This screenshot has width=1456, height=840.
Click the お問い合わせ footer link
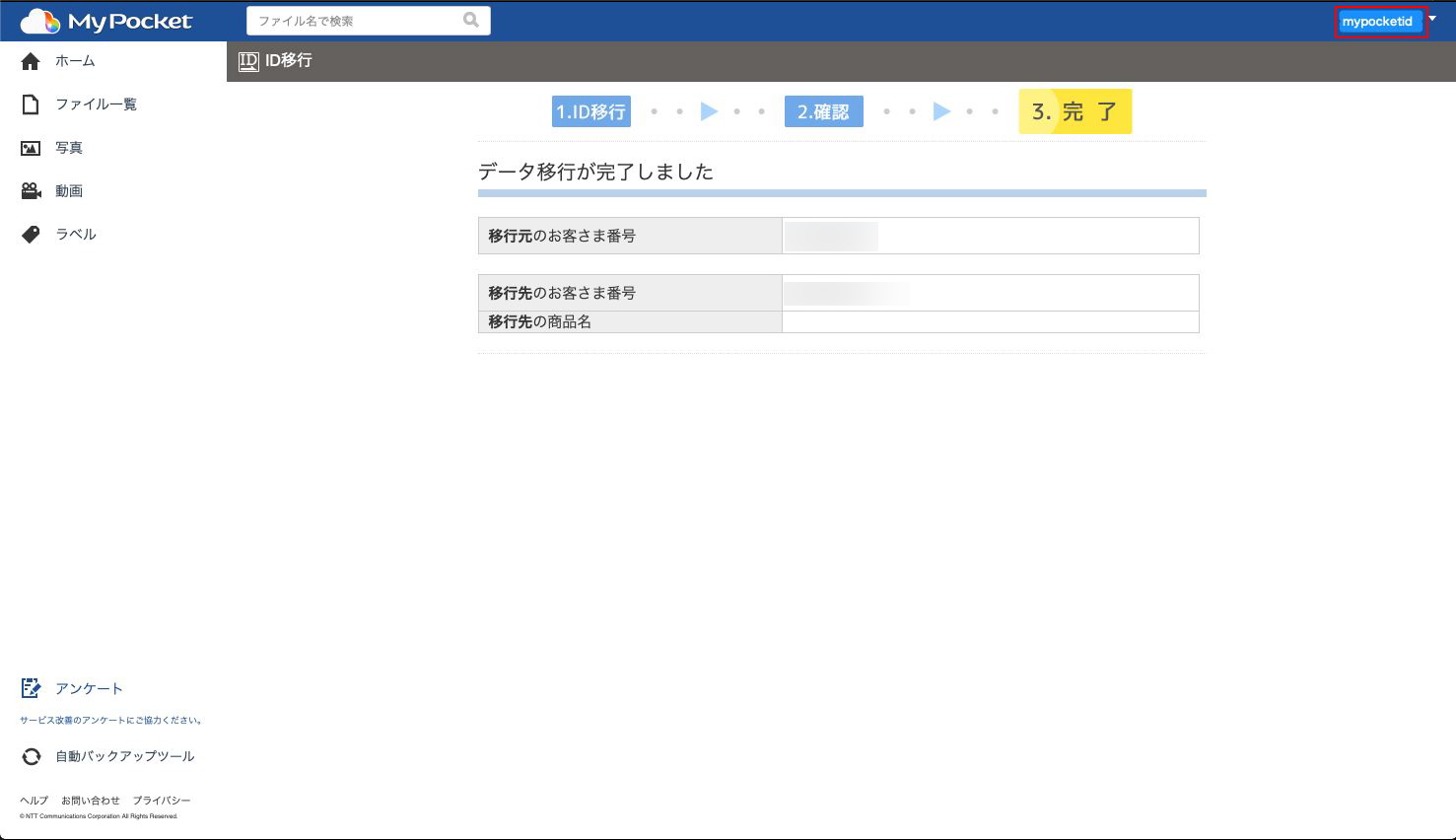tap(91, 801)
